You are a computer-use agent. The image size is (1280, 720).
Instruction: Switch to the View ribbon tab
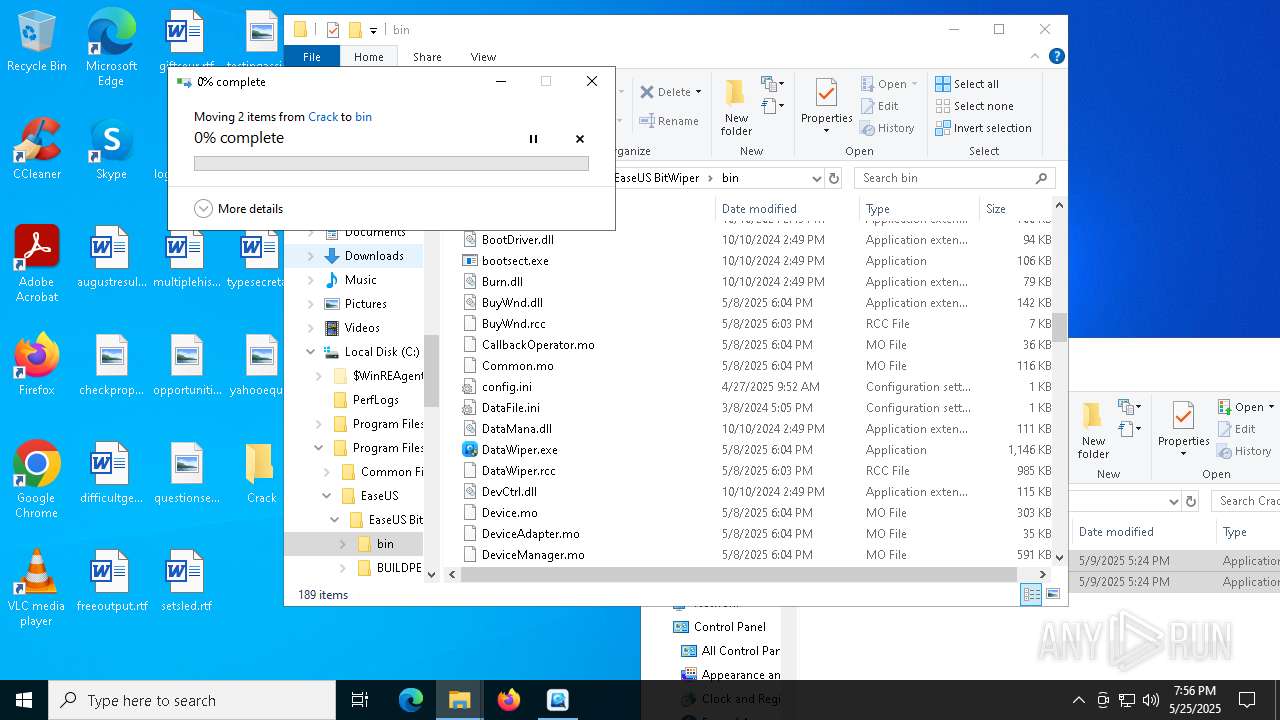click(483, 57)
